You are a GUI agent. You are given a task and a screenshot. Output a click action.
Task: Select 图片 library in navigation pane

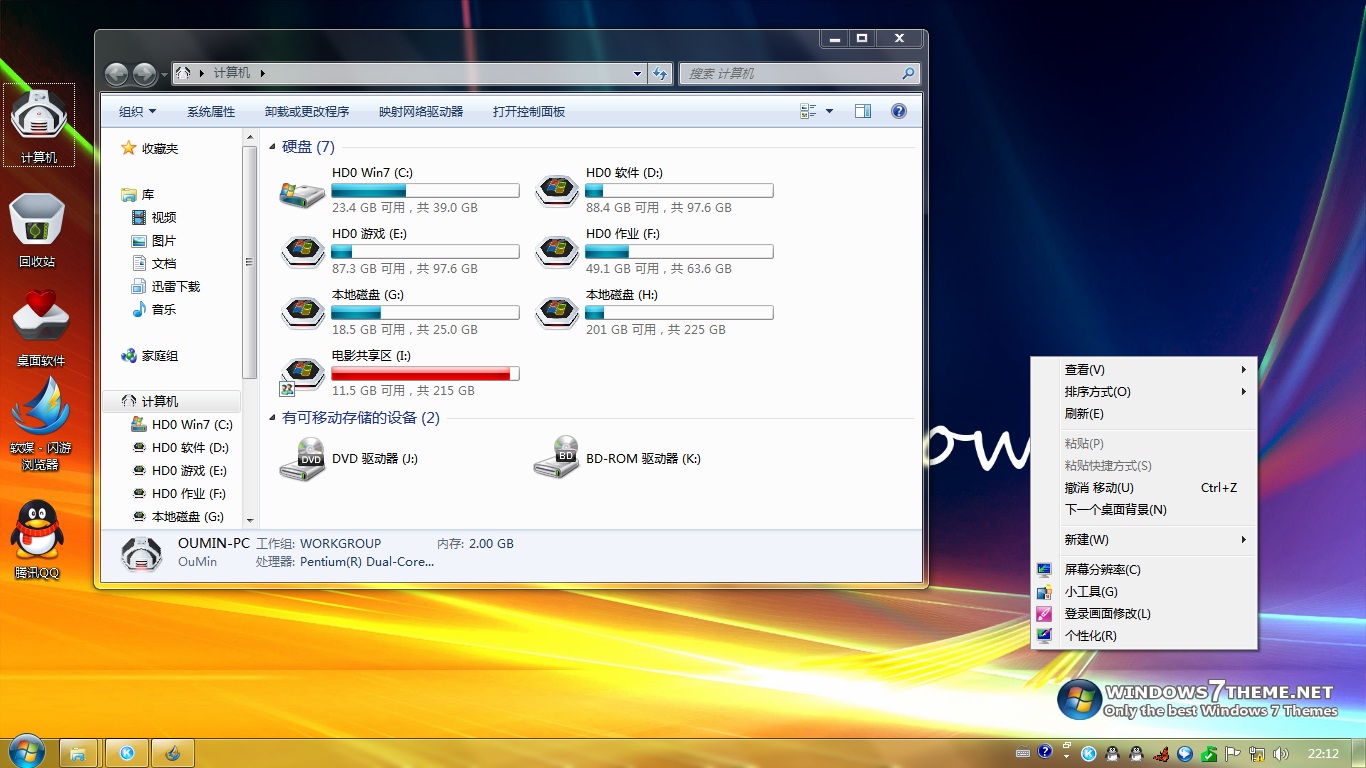154,241
